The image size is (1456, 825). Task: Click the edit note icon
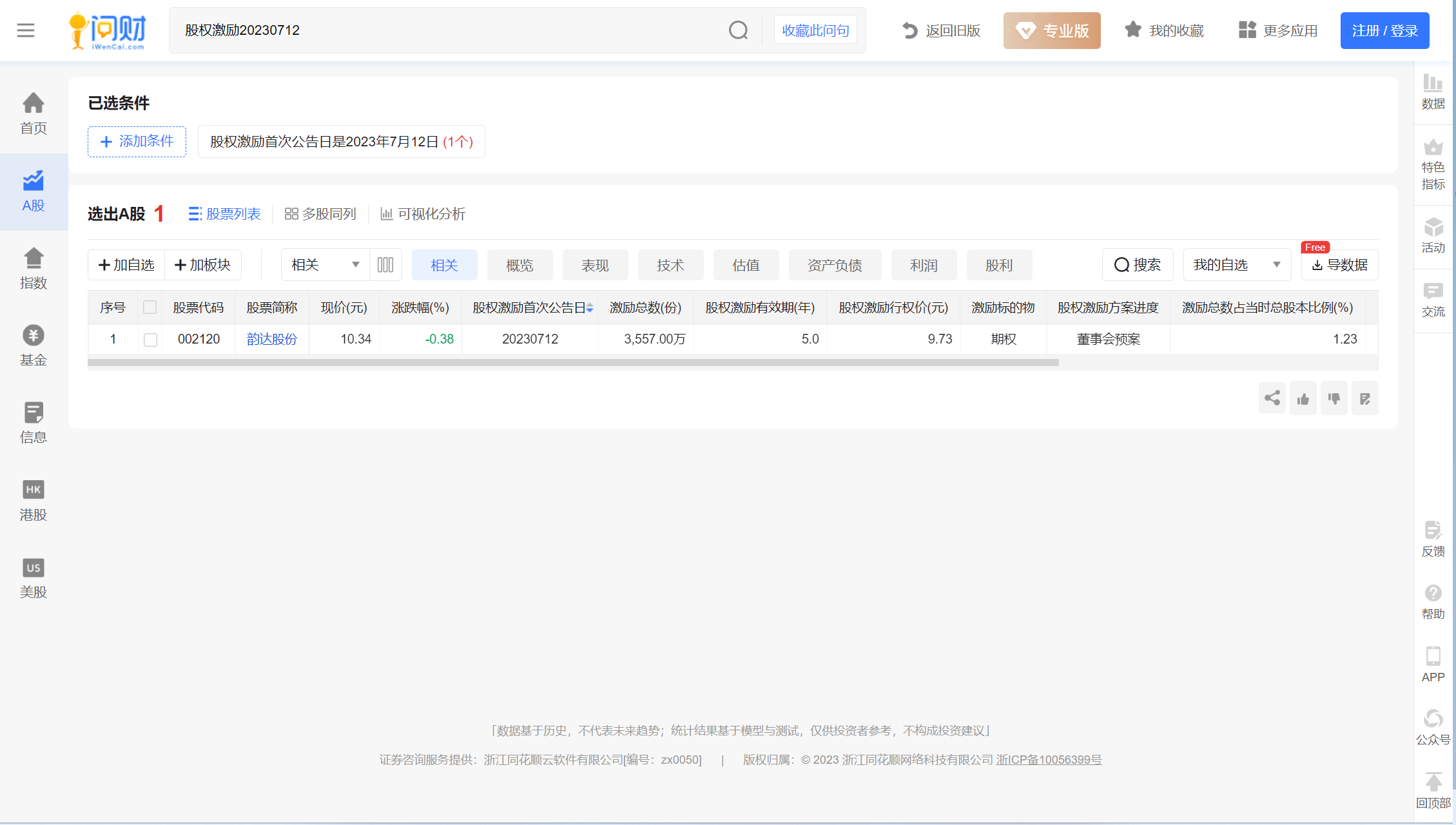1365,398
